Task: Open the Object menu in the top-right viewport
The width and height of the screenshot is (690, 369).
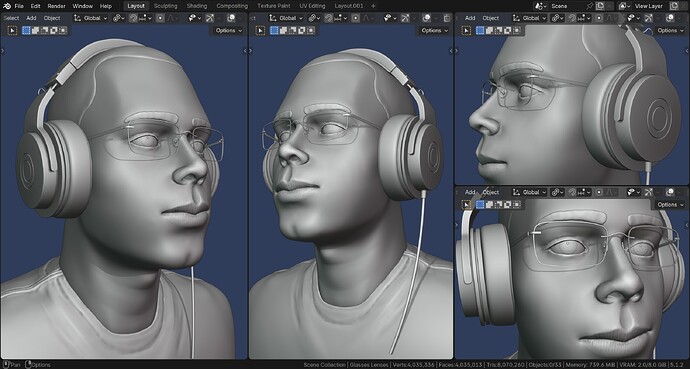Action: [x=491, y=18]
